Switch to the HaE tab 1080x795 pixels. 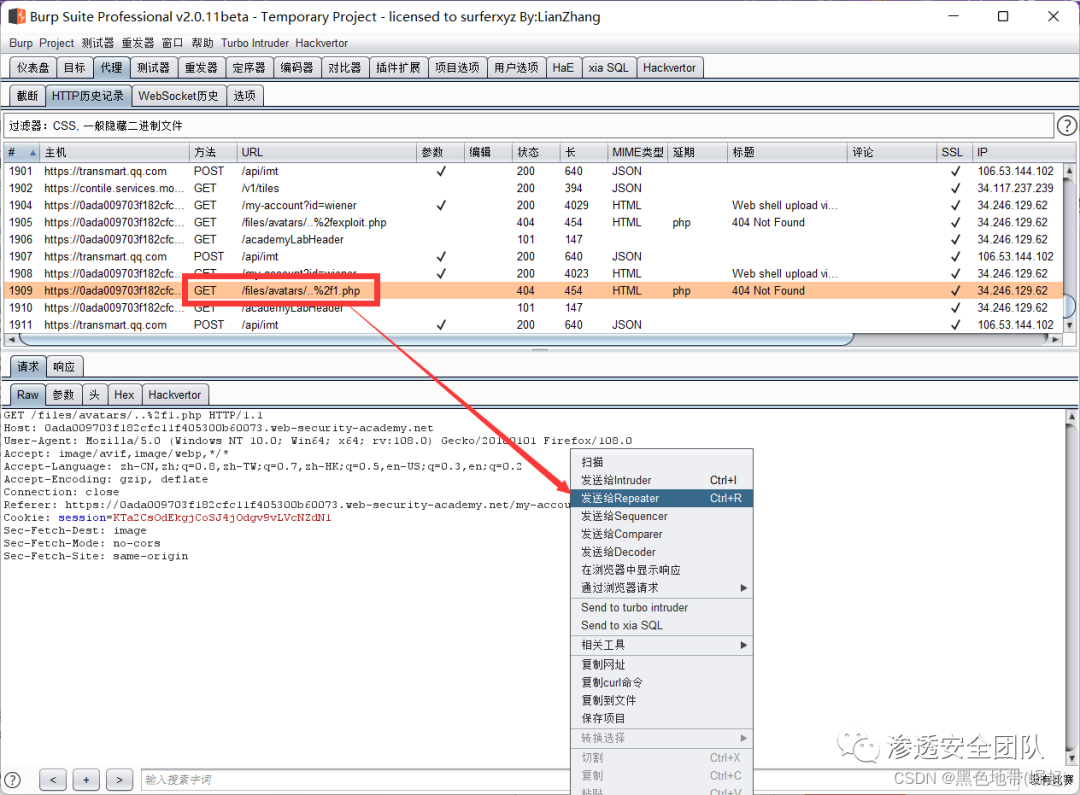pos(563,68)
